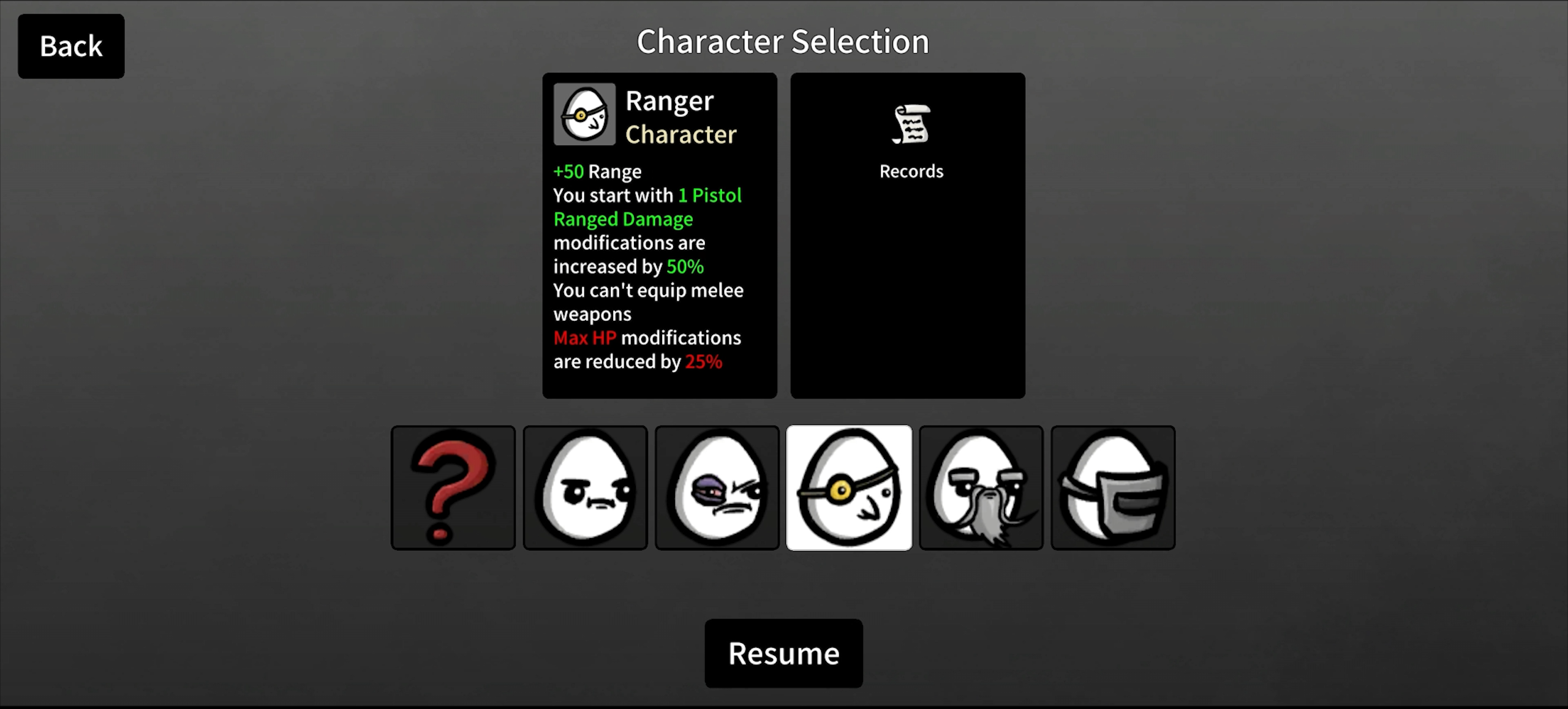Image resolution: width=1568 pixels, height=709 pixels.
Task: Select the egg wearing metal helmet visor
Action: (1113, 488)
